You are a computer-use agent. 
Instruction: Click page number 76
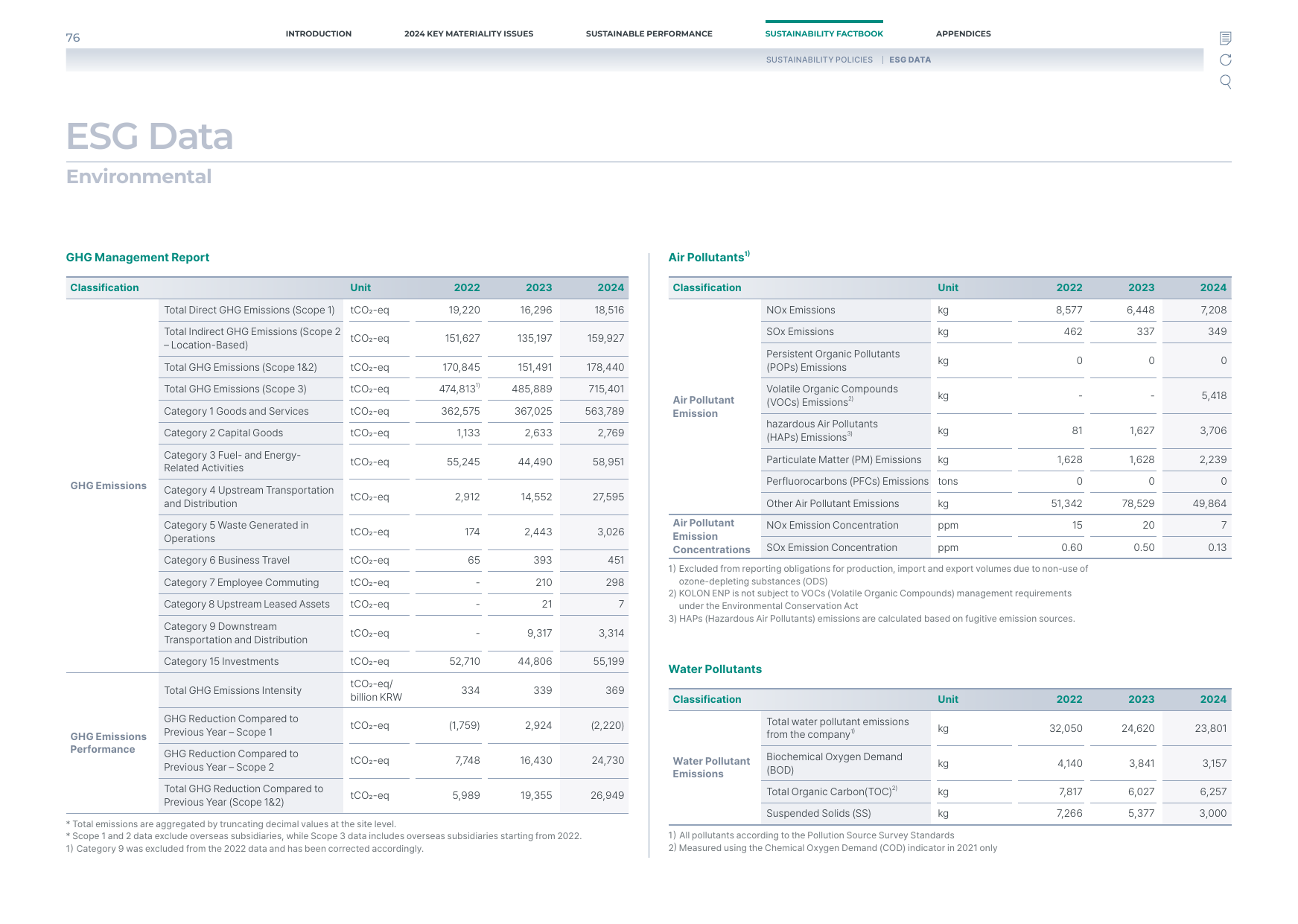coord(73,38)
